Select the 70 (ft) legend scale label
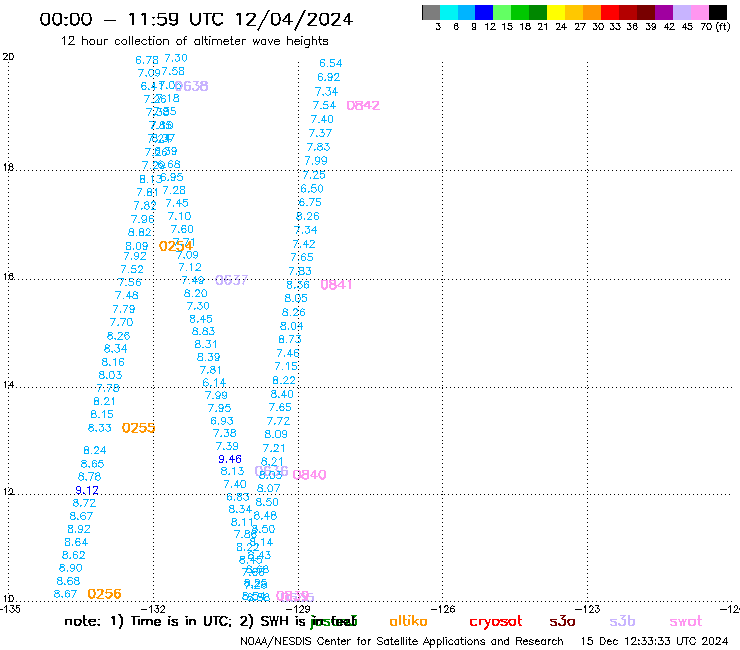 715,26
